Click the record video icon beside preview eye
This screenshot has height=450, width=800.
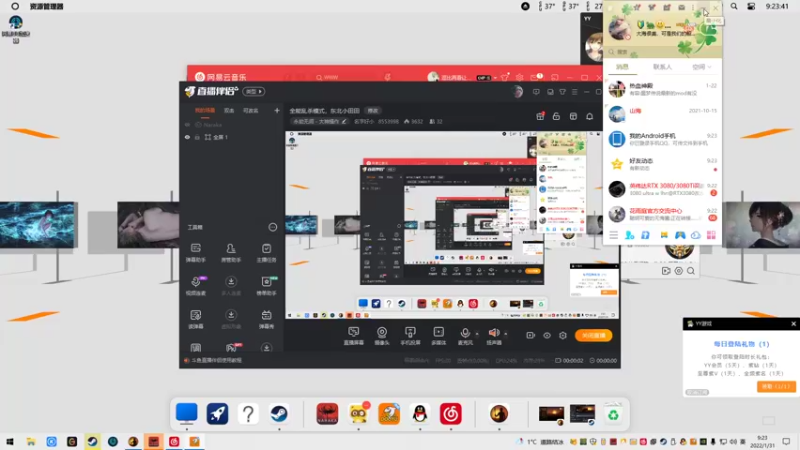(531, 336)
